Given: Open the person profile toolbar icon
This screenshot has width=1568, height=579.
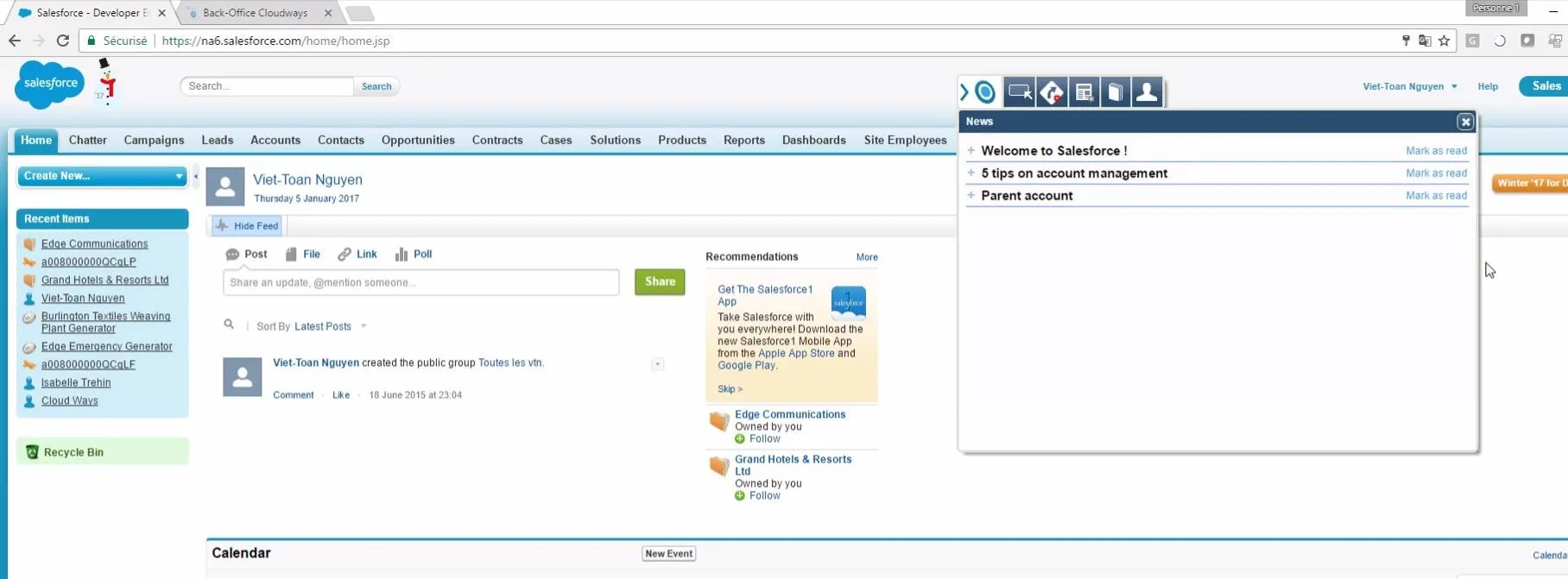Looking at the screenshot, I should coord(1147,91).
